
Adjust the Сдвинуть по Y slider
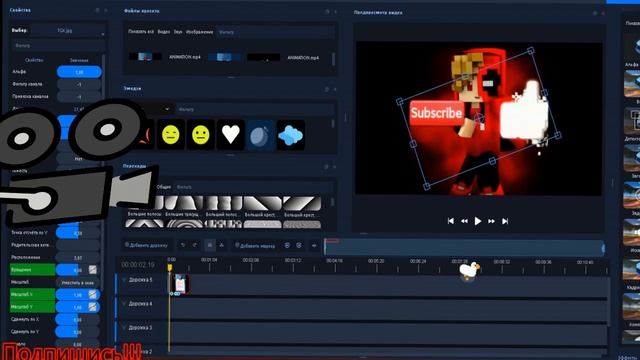pos(78,331)
